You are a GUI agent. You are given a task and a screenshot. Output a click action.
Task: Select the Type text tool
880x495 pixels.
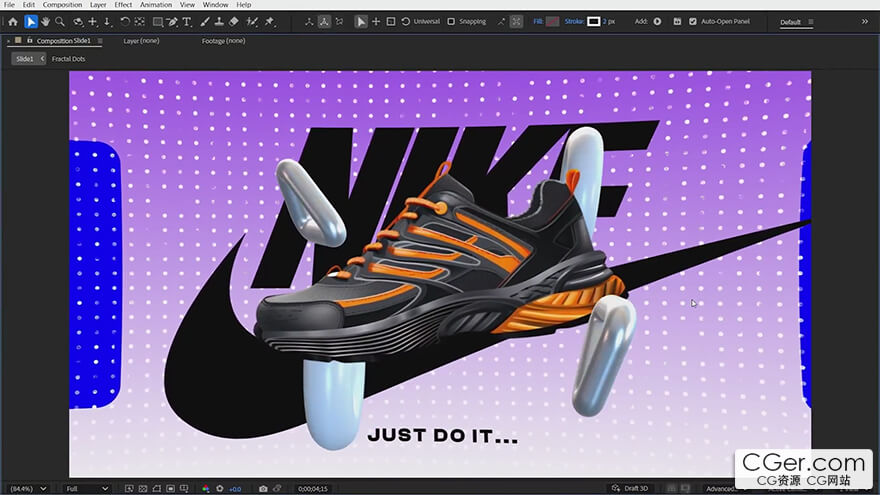187,22
